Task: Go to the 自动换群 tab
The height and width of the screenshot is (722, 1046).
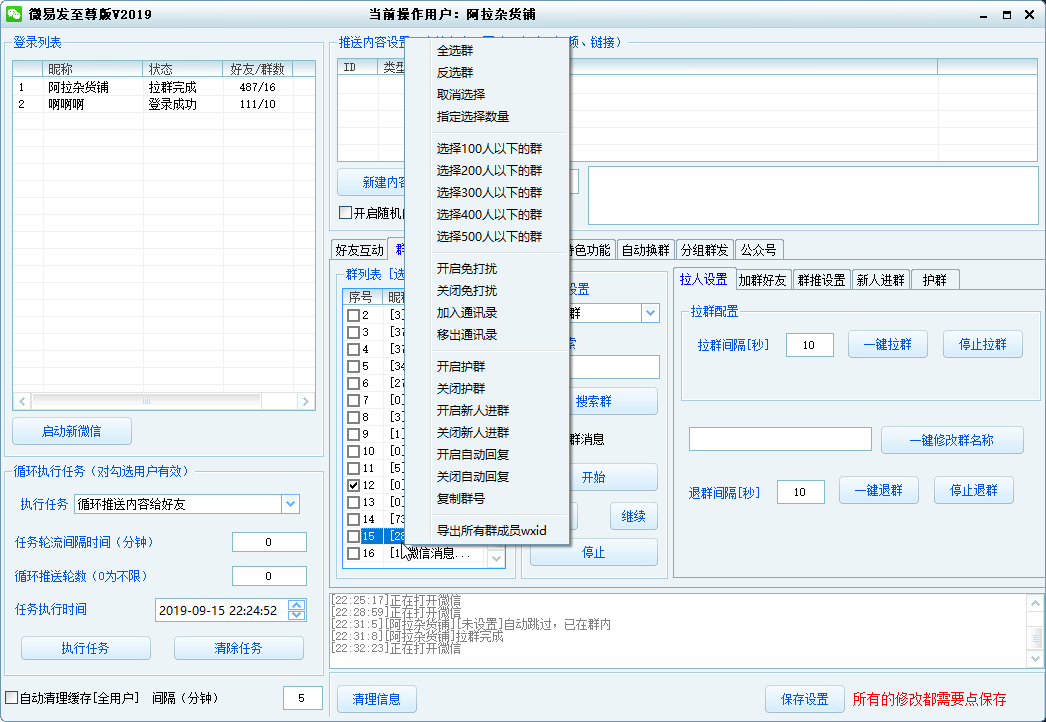Action: 646,250
